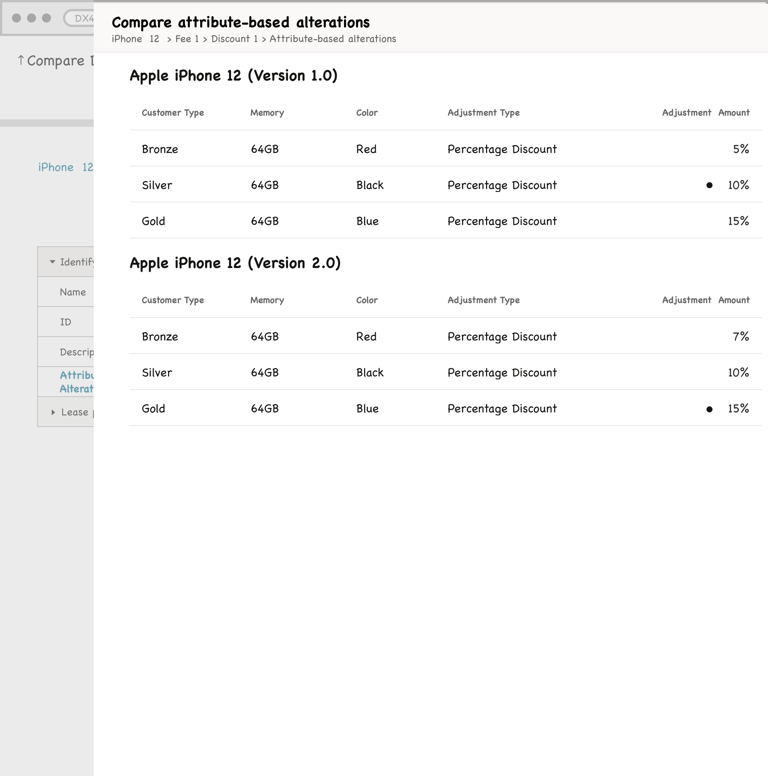Collapse the Identifiers section triangle
This screenshot has height=776, width=768.
(52, 262)
